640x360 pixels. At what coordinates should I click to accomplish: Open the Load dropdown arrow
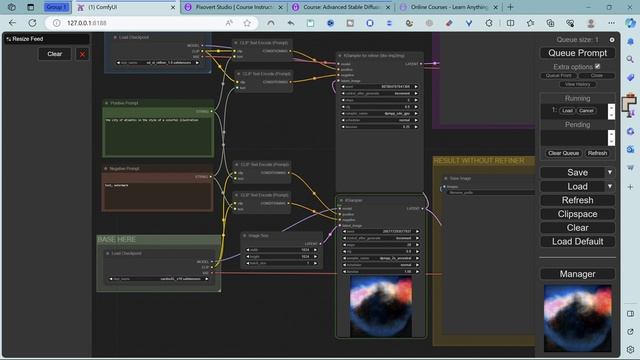610,187
